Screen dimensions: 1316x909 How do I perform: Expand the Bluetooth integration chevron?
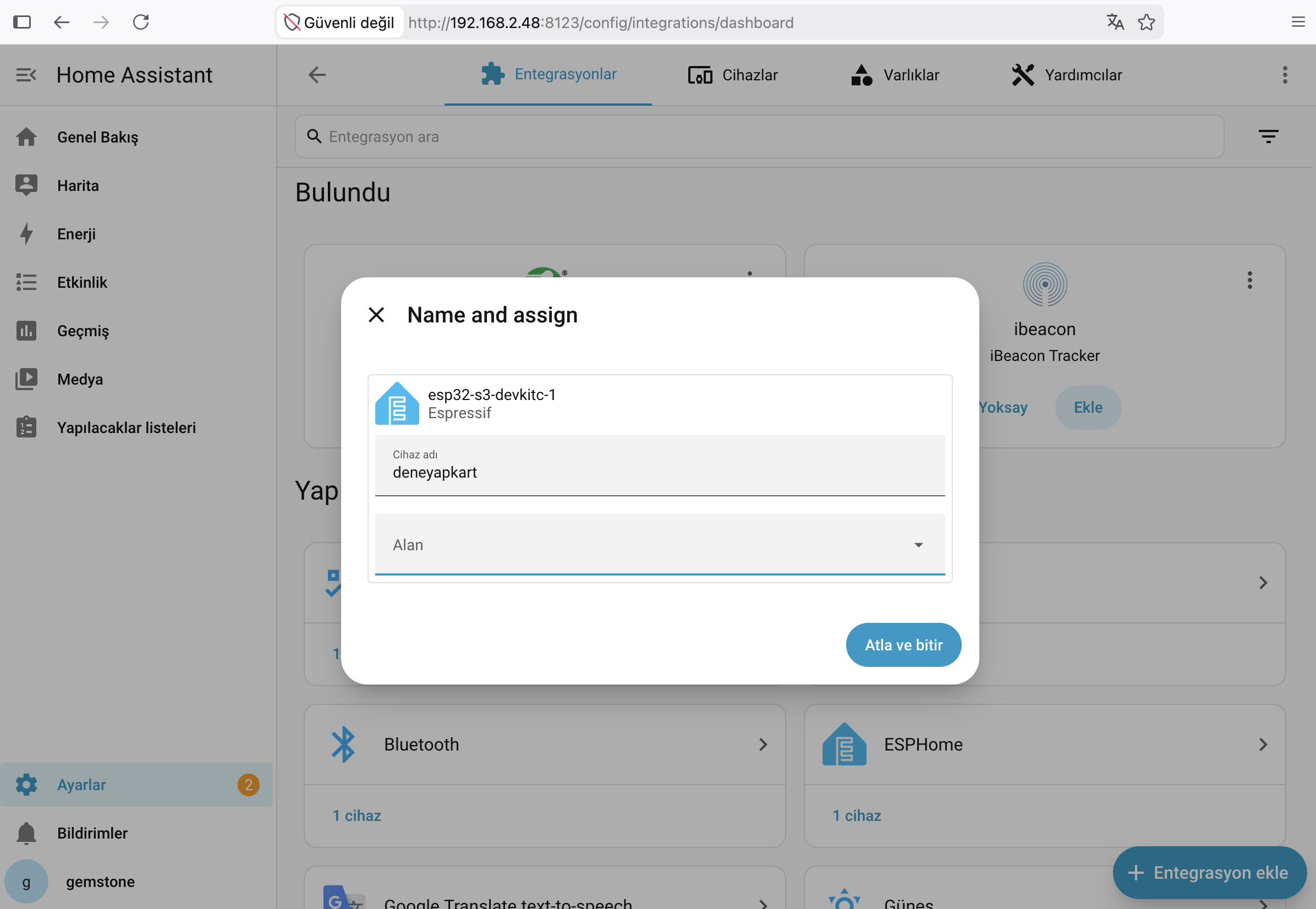click(x=763, y=744)
